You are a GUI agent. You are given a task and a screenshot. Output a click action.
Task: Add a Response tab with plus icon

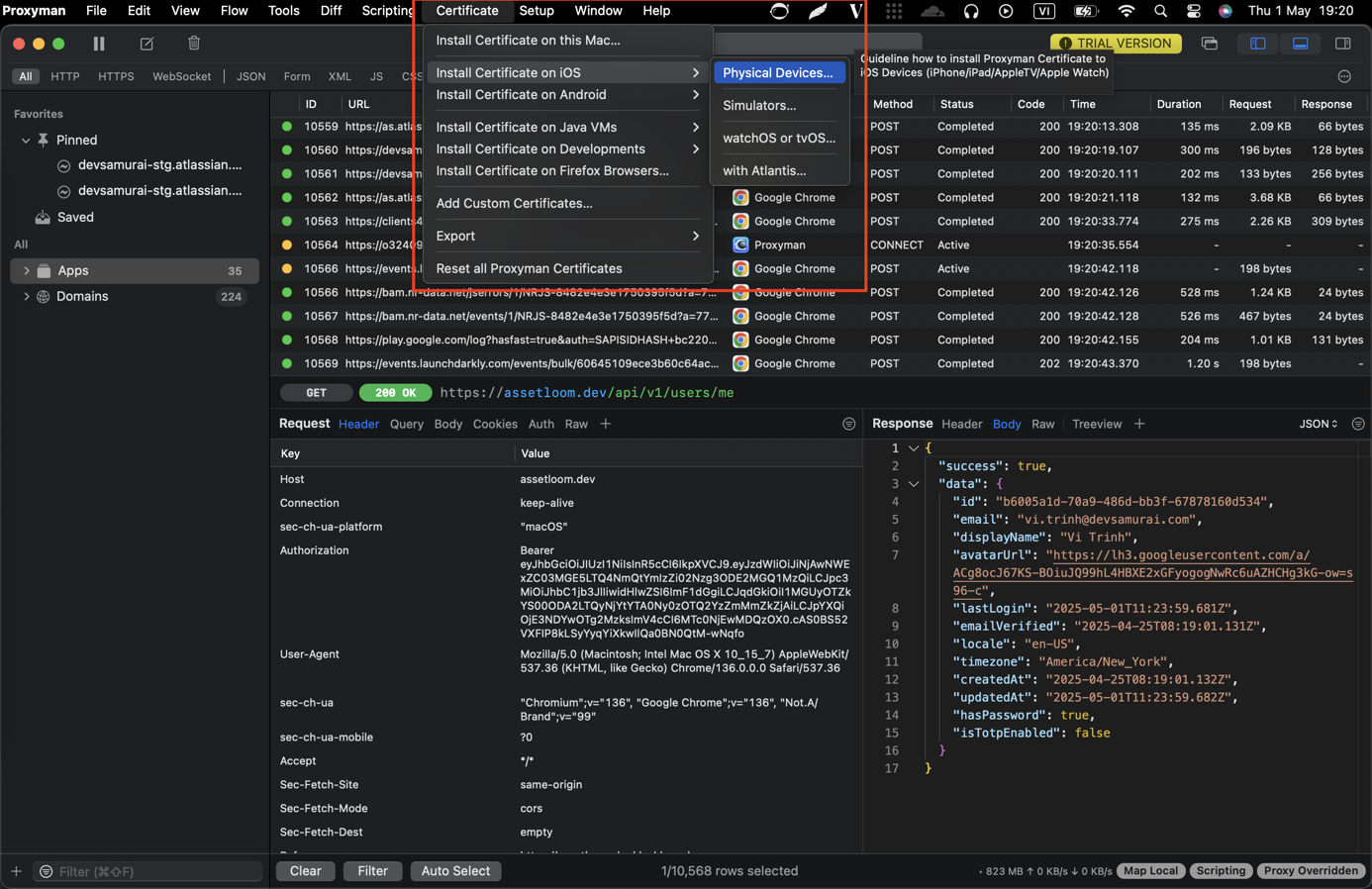coord(1139,424)
